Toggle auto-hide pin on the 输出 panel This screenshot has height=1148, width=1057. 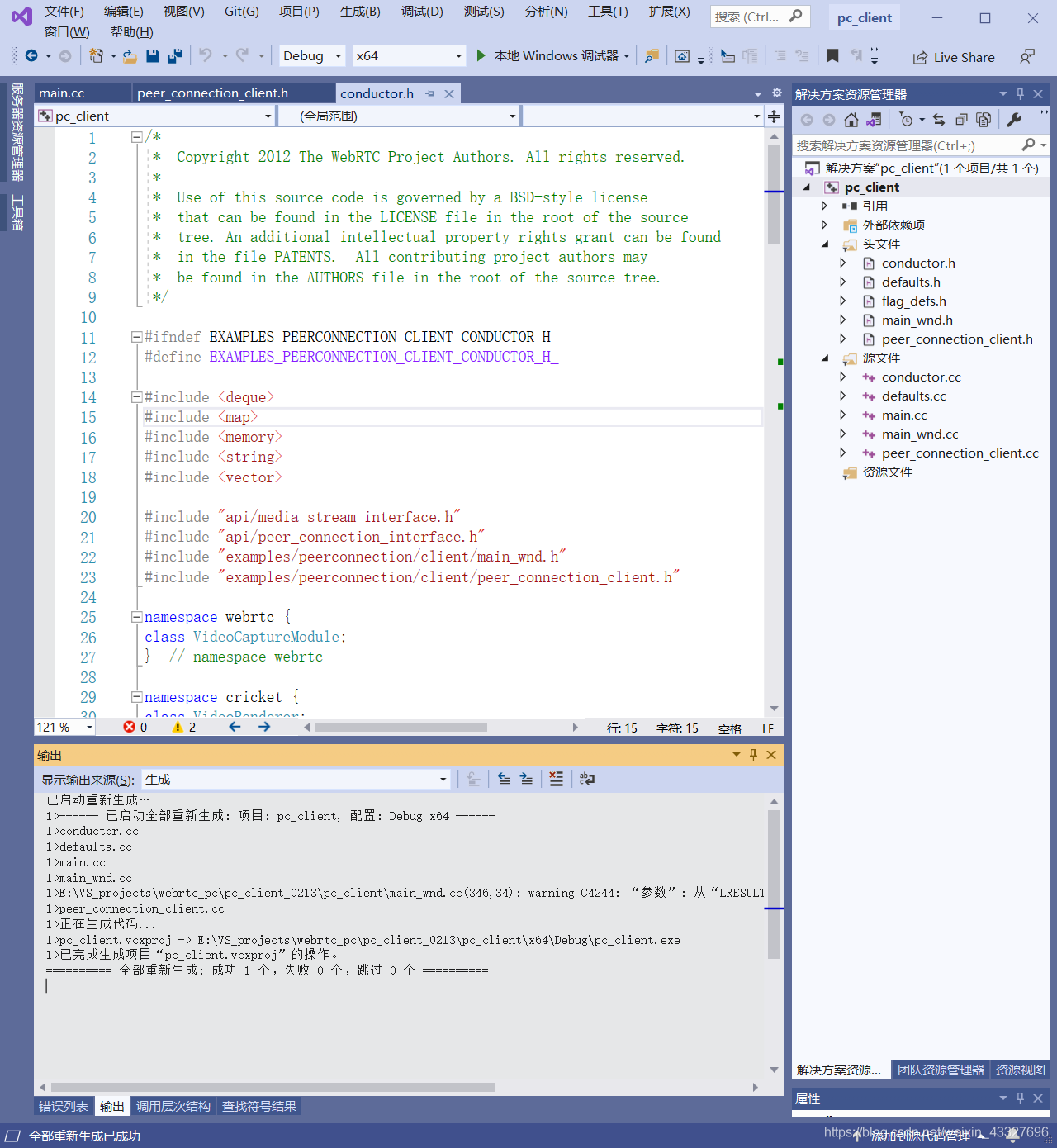click(753, 755)
